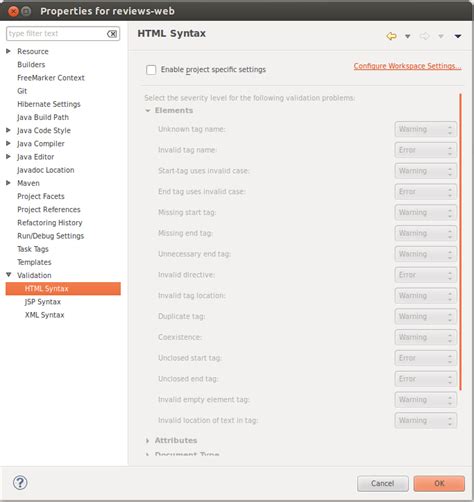This screenshot has height=502, width=474.
Task: Open Invalid tag location severity dropdown
Action: point(426,296)
